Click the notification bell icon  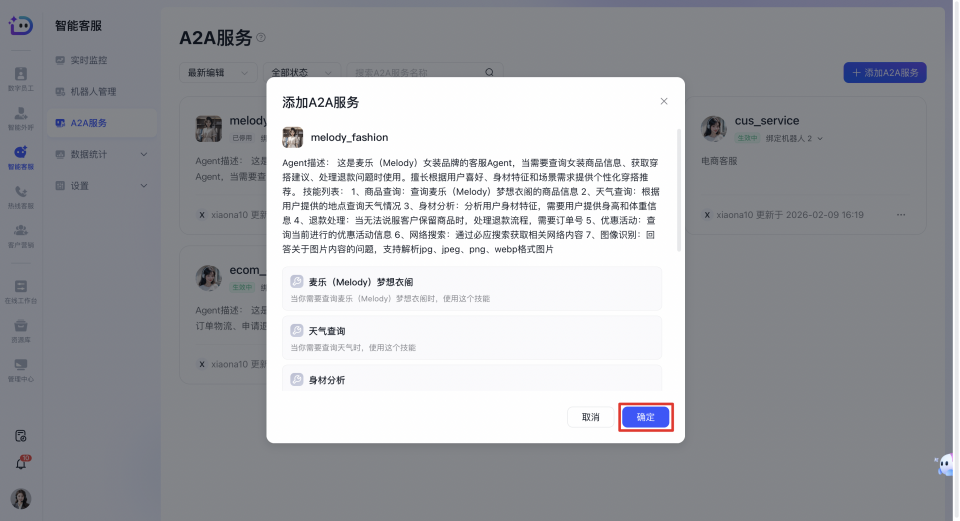click(x=20, y=463)
